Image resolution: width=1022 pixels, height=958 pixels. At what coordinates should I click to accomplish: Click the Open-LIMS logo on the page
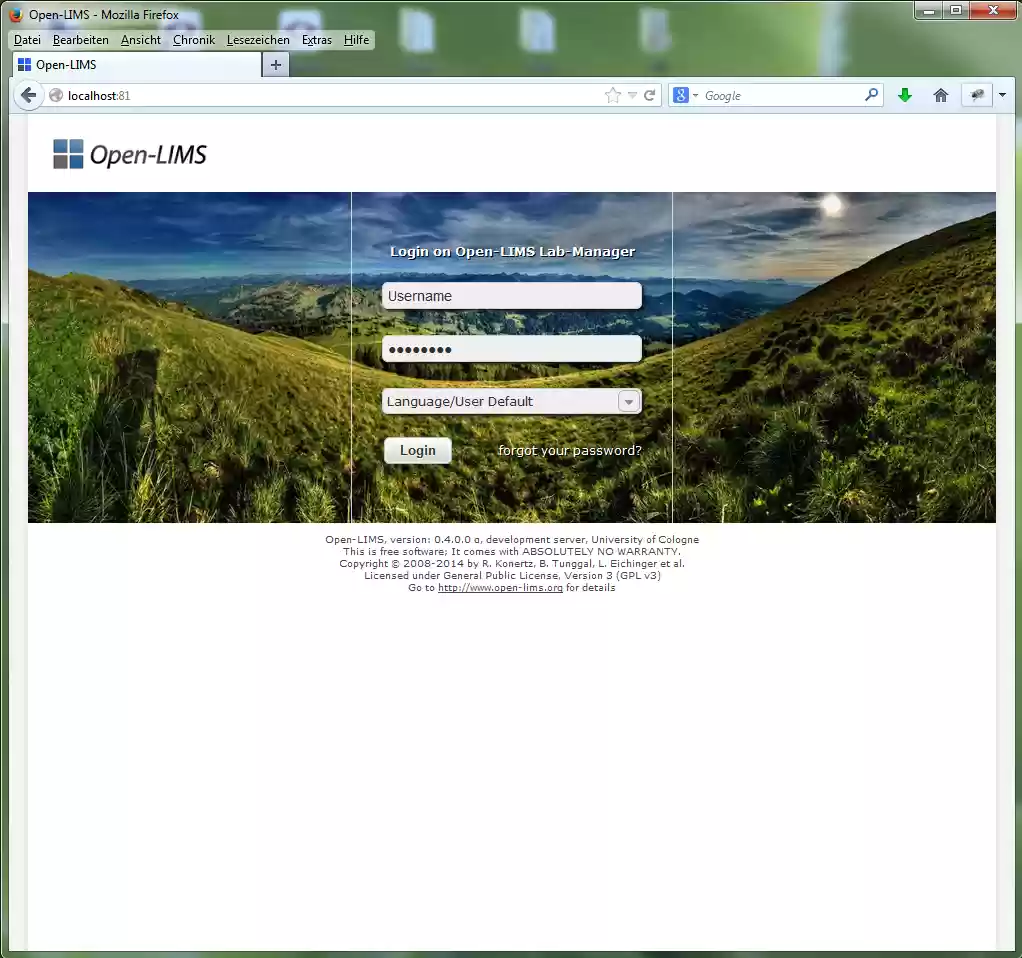pyautogui.click(x=129, y=153)
